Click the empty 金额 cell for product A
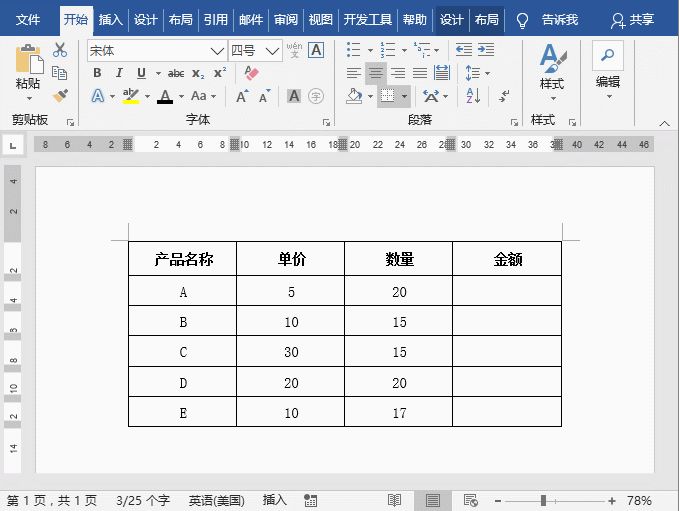The width and height of the screenshot is (679, 511). [507, 291]
